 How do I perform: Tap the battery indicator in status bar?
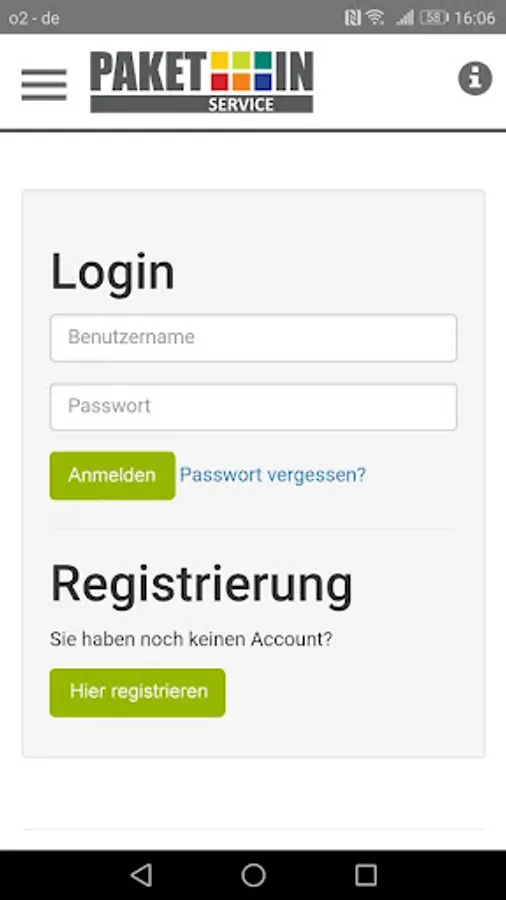click(434, 18)
